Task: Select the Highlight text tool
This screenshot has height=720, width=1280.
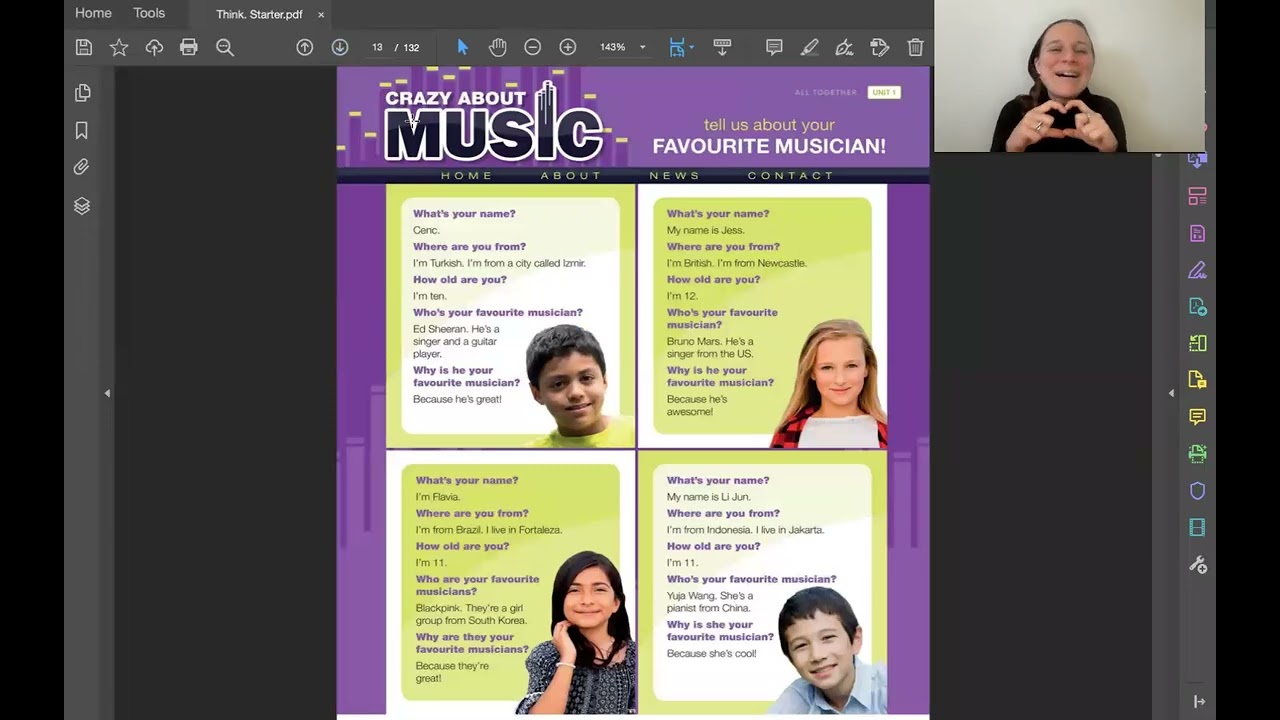Action: pyautogui.click(x=809, y=47)
